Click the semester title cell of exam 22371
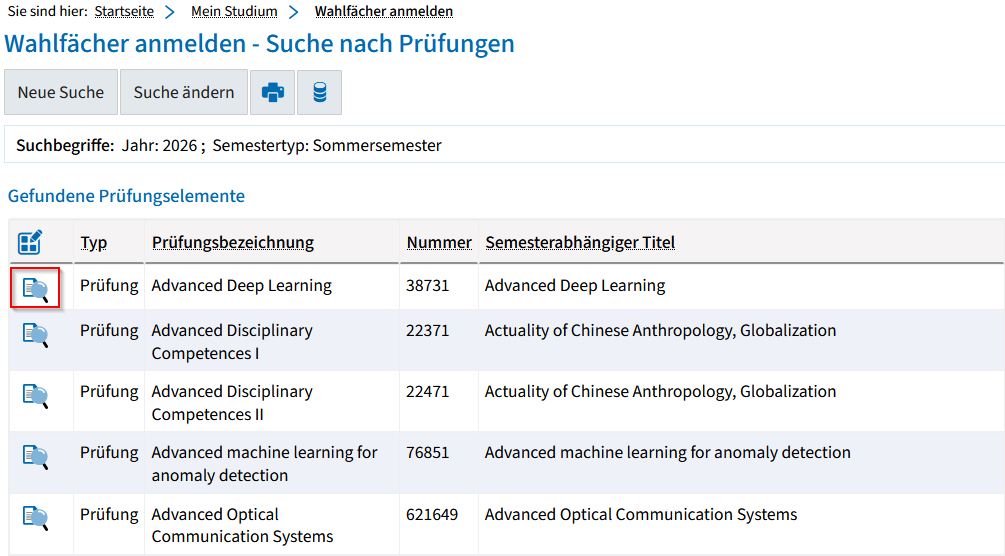Screen dimensions: 1005x556 click(x=660, y=330)
